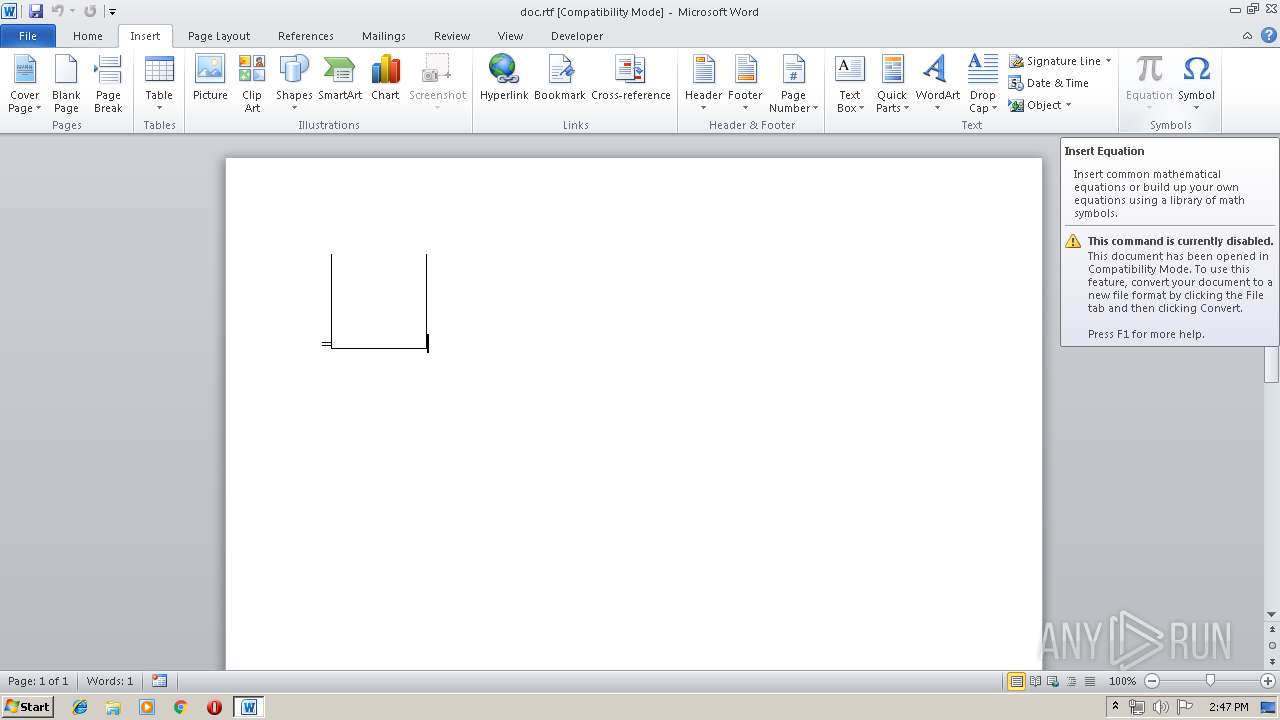The image size is (1280, 720).
Task: Open the Footer dropdown
Action: (x=745, y=84)
